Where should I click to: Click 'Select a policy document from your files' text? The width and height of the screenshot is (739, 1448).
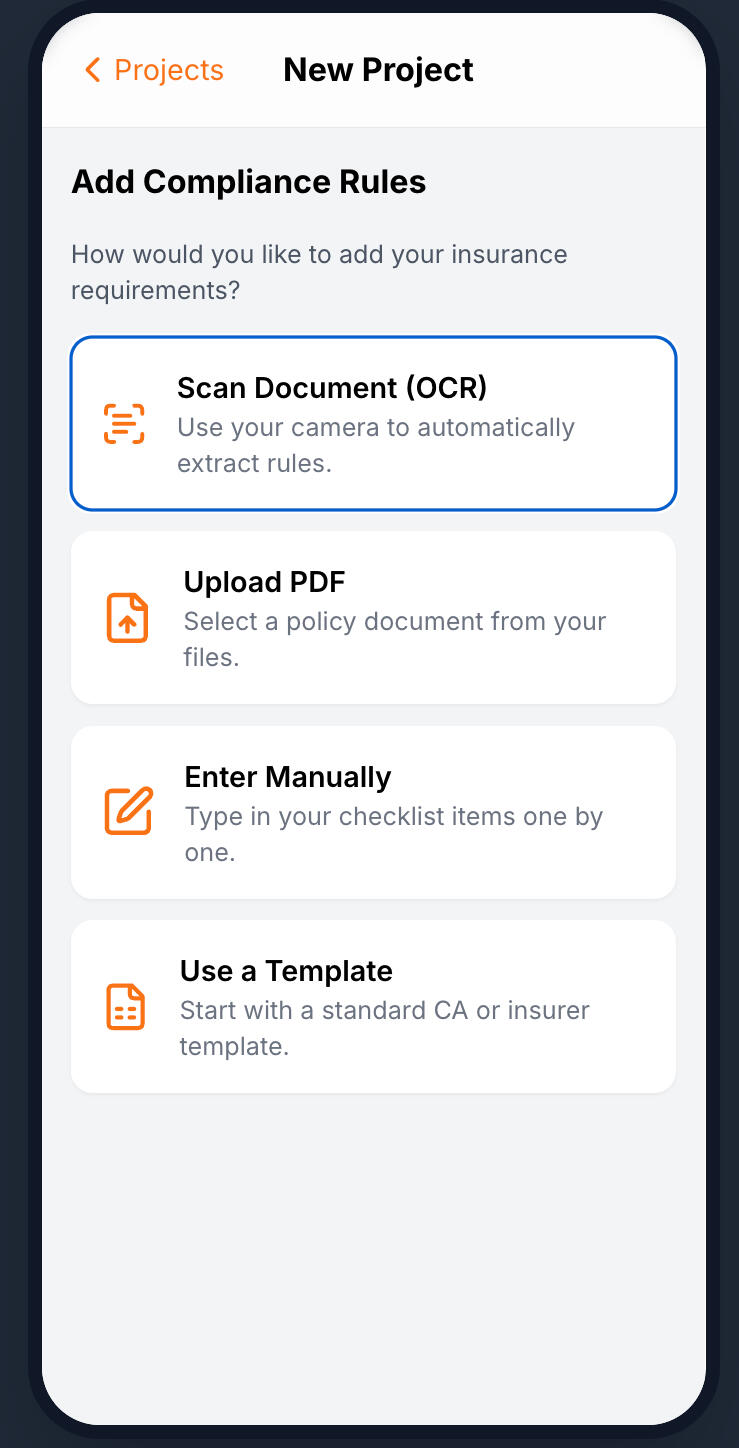pyautogui.click(x=395, y=639)
